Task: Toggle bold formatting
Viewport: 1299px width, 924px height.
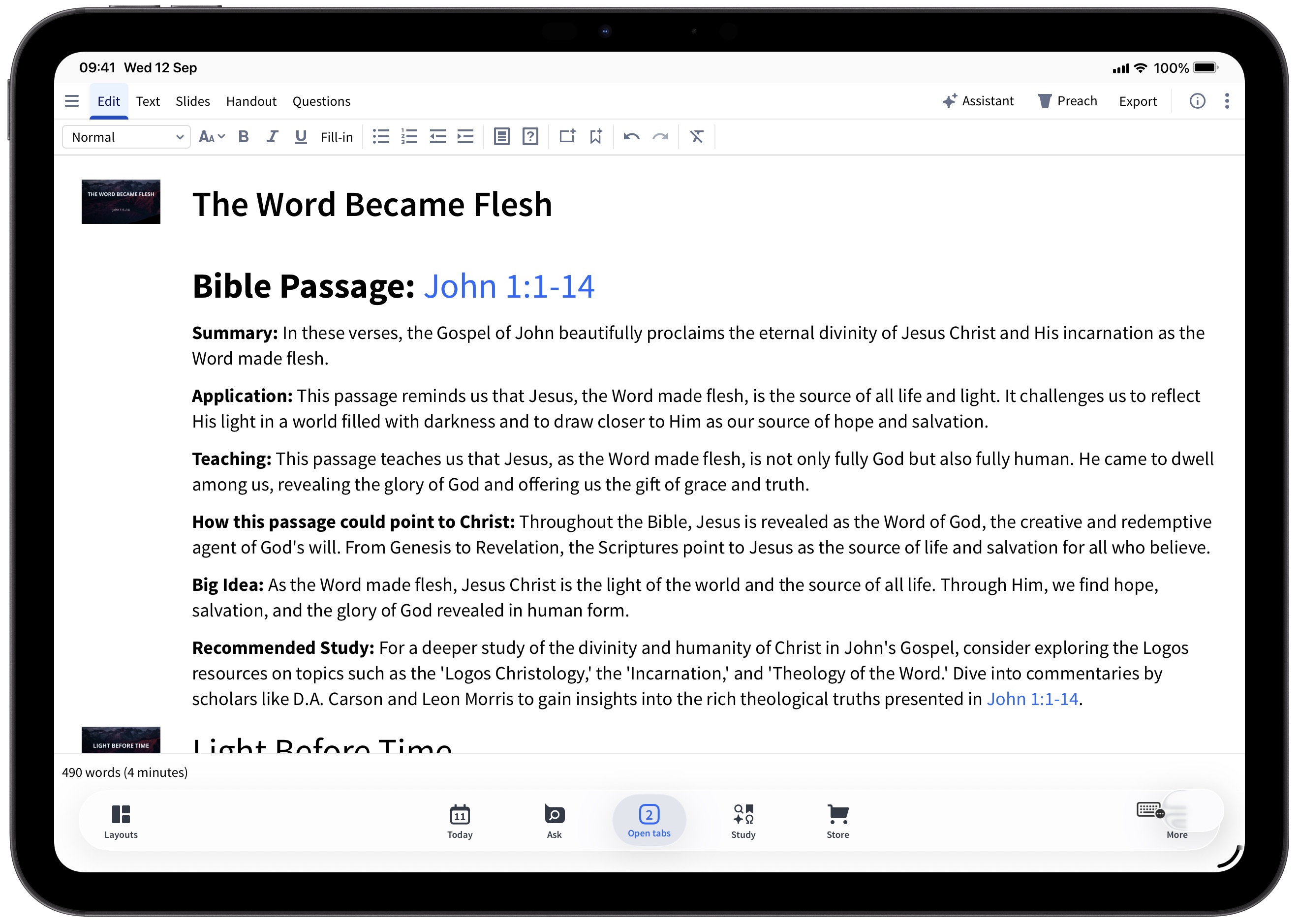Action: coord(244,137)
